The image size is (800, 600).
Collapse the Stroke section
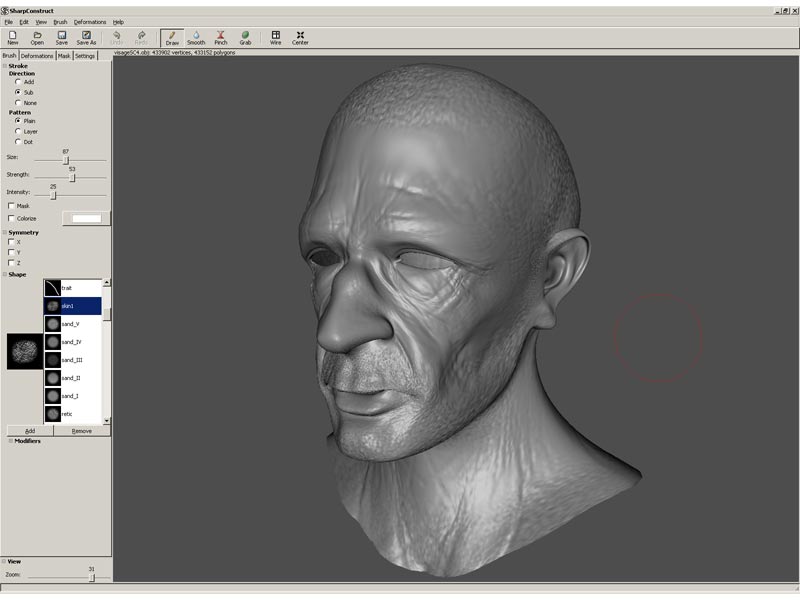pyautogui.click(x=5, y=66)
